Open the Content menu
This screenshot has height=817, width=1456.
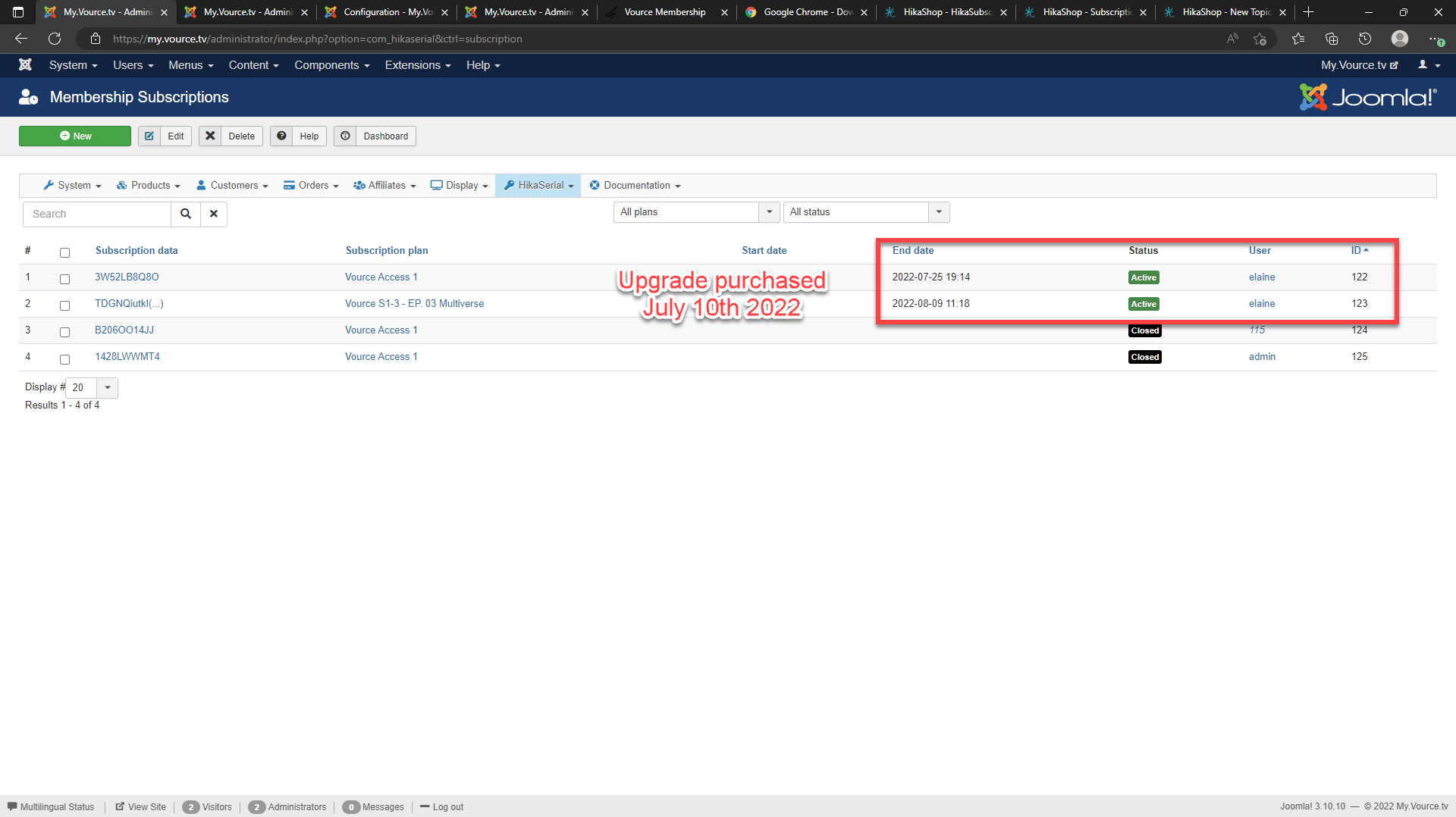(254, 65)
